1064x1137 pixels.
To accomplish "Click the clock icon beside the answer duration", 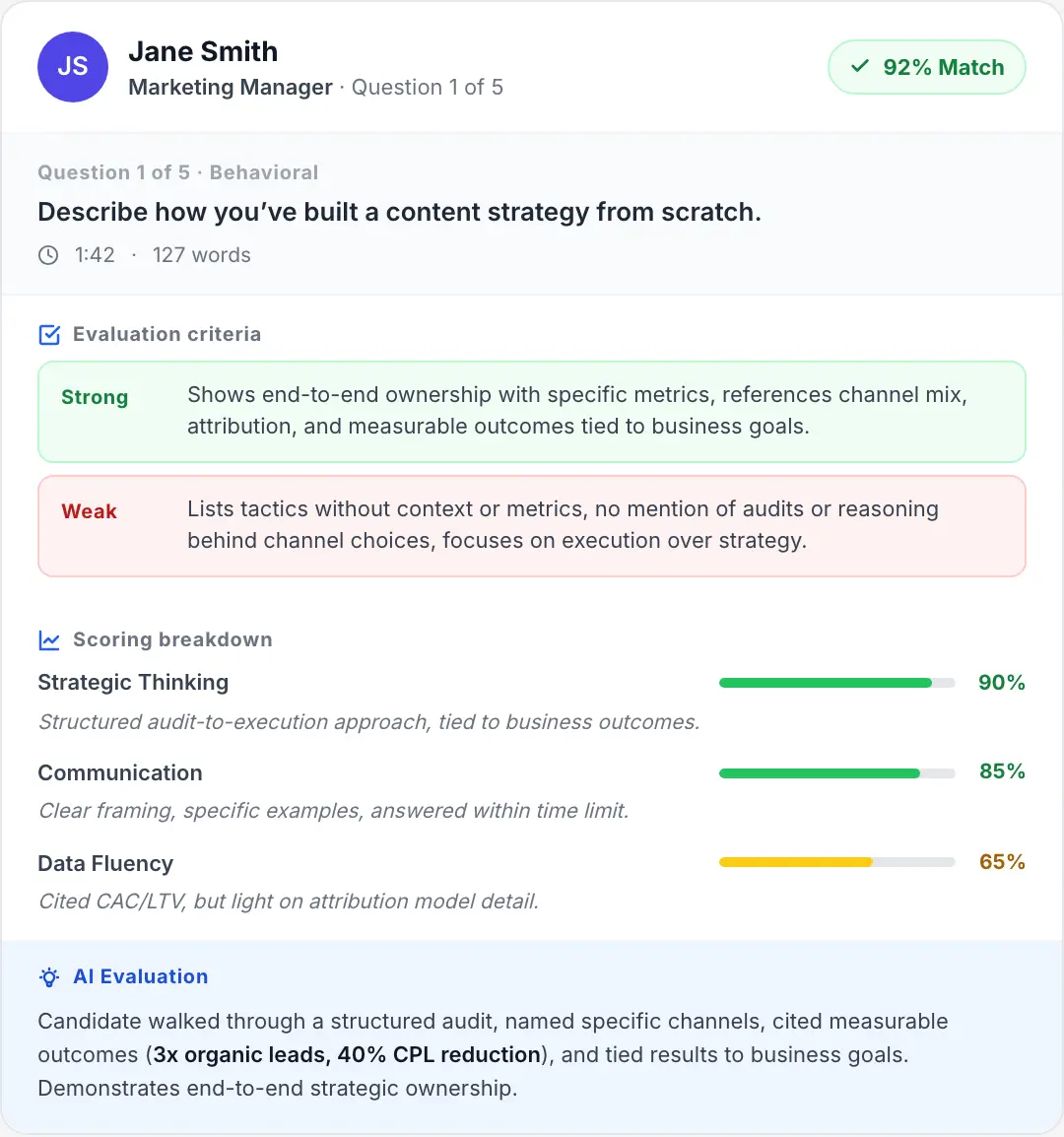I will point(48,255).
